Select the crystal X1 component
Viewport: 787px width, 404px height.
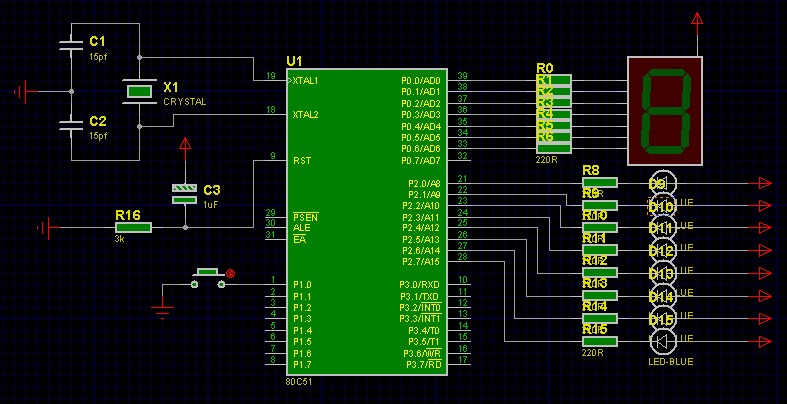(139, 92)
